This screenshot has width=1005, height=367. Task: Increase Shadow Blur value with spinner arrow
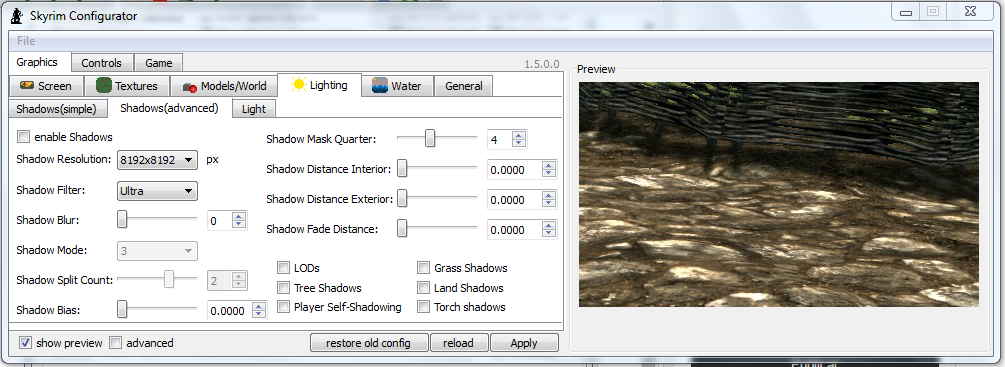tap(239, 217)
